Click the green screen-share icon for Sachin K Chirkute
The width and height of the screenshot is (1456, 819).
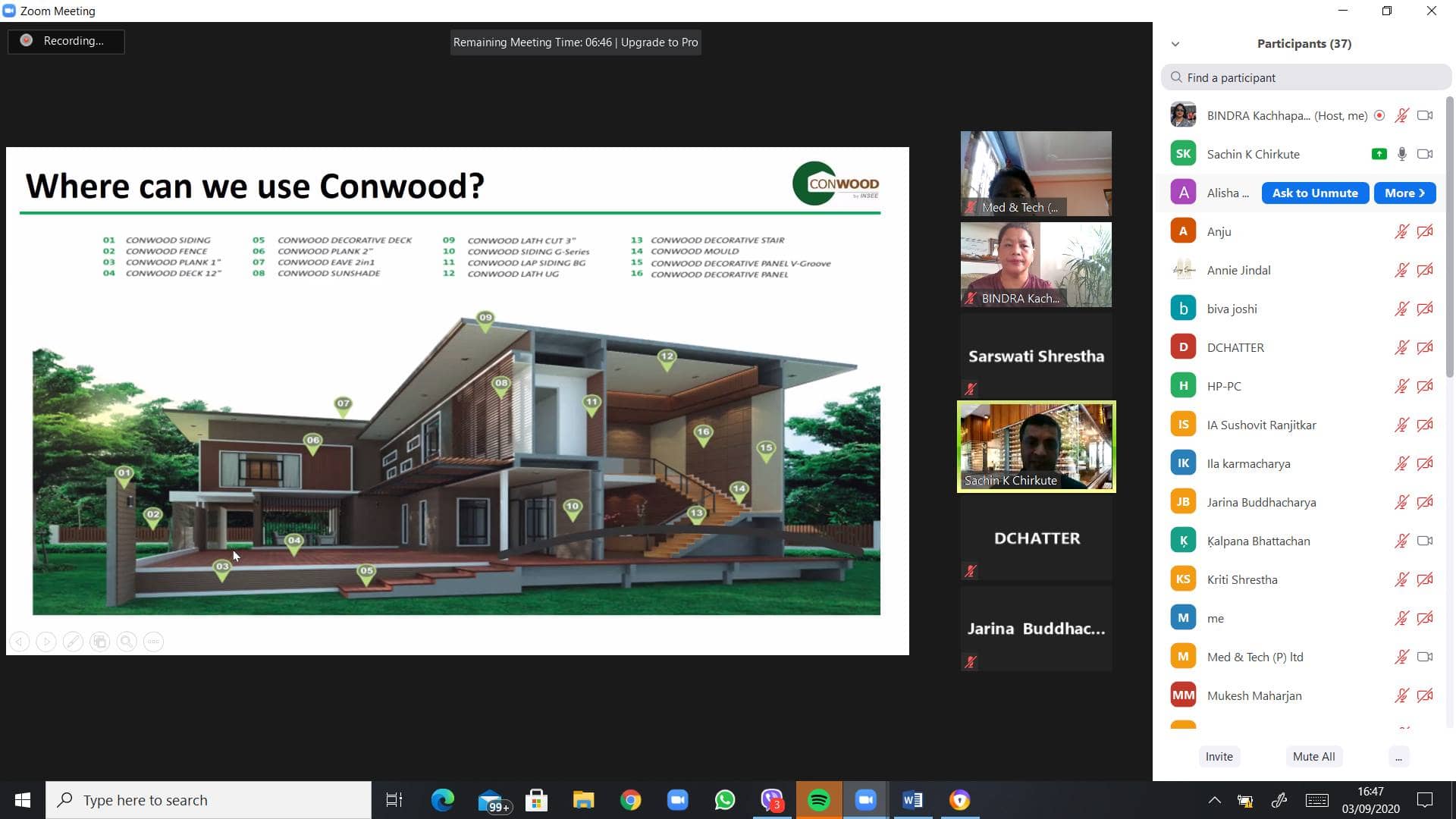(1379, 154)
